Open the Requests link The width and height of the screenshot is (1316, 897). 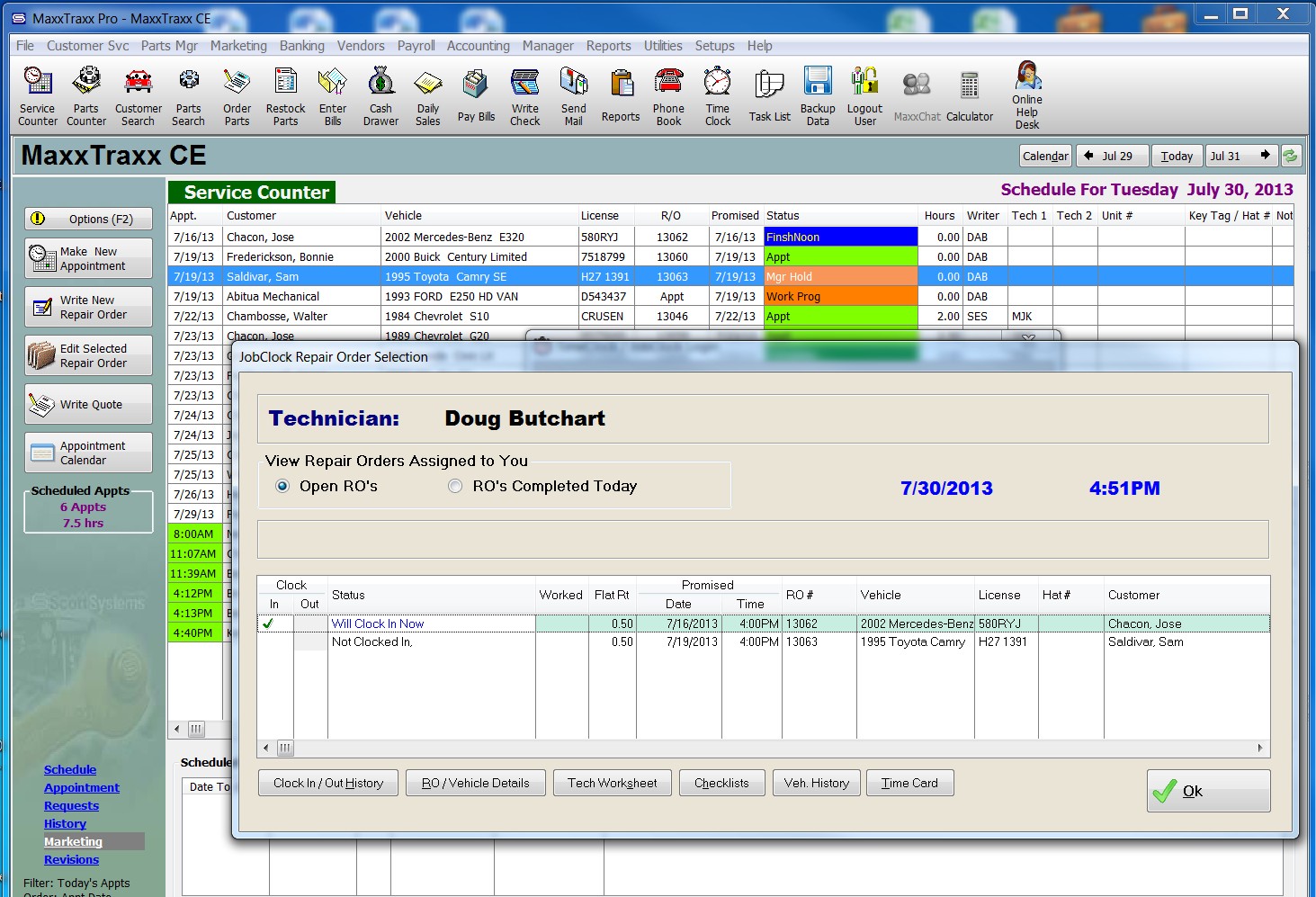tap(71, 805)
